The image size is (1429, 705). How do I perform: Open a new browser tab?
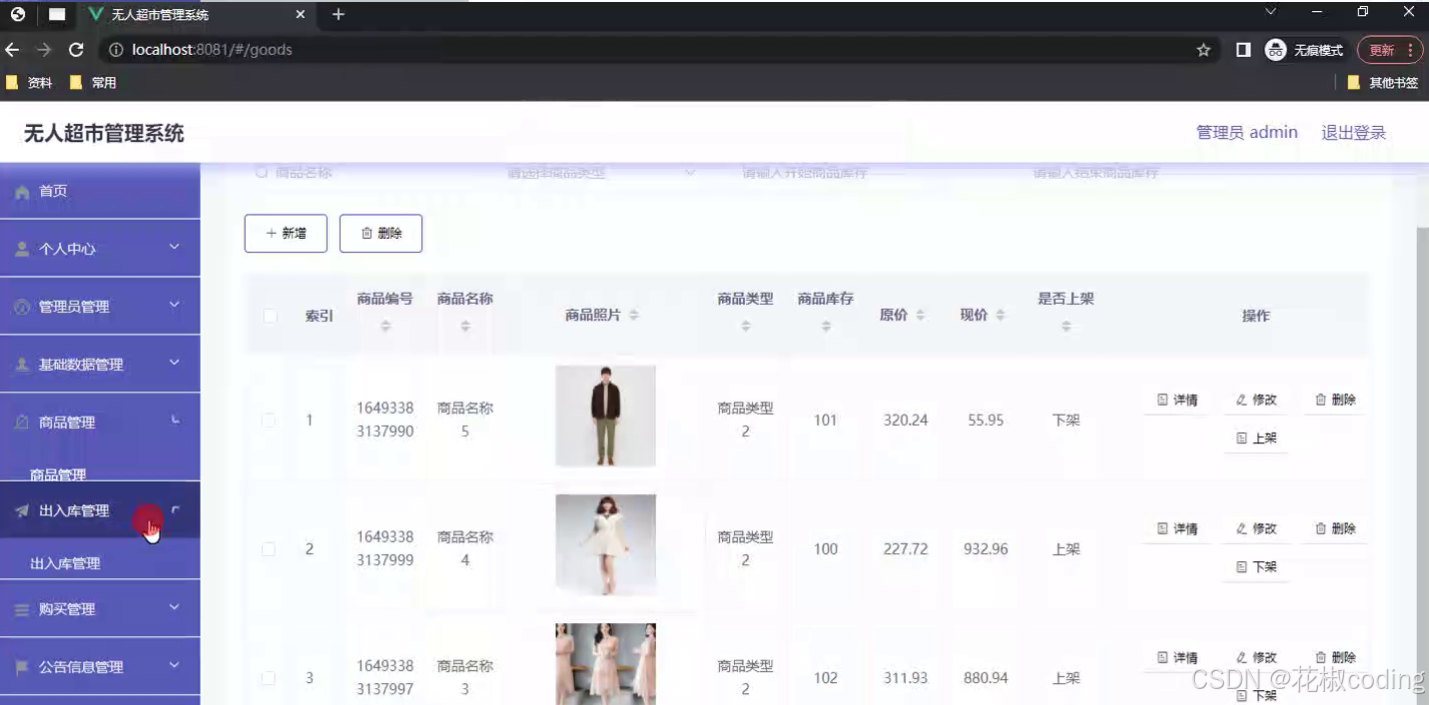[x=338, y=14]
